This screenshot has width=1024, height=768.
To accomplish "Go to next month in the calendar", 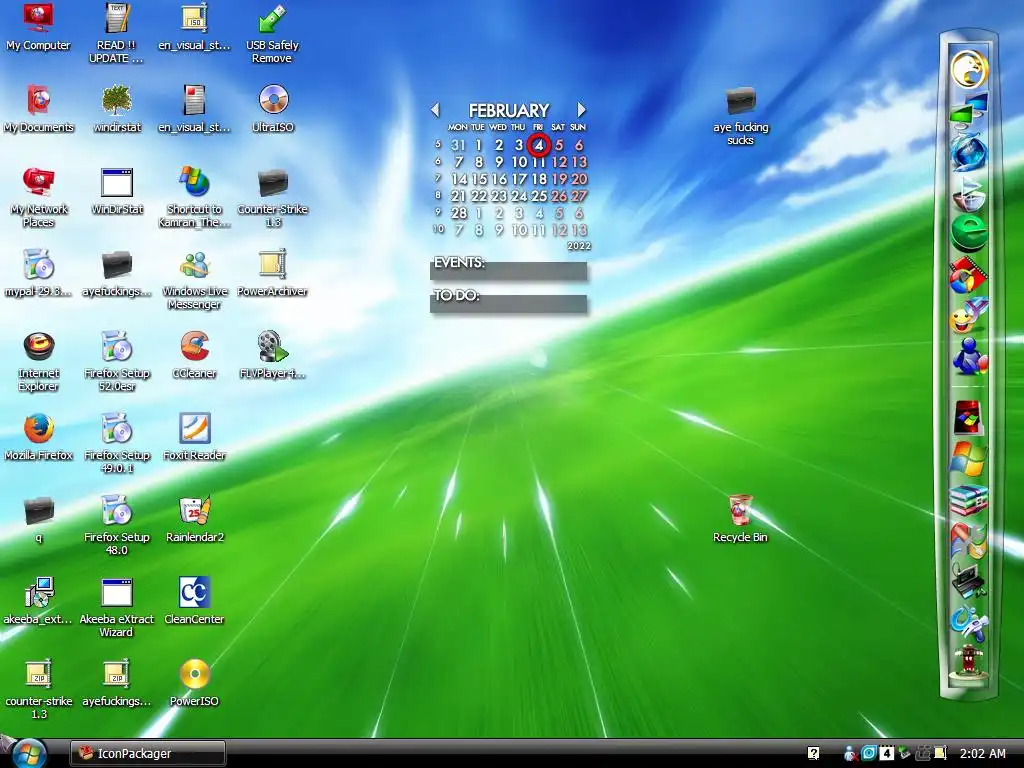I will [581, 110].
